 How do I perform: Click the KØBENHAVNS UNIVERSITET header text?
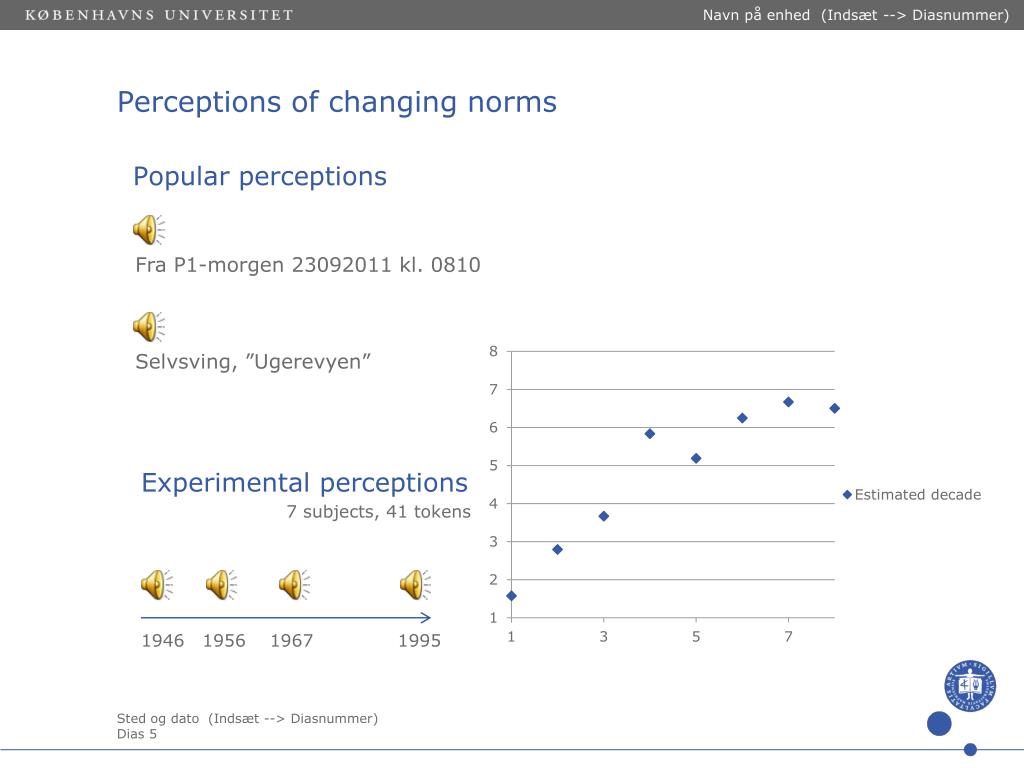click(159, 15)
